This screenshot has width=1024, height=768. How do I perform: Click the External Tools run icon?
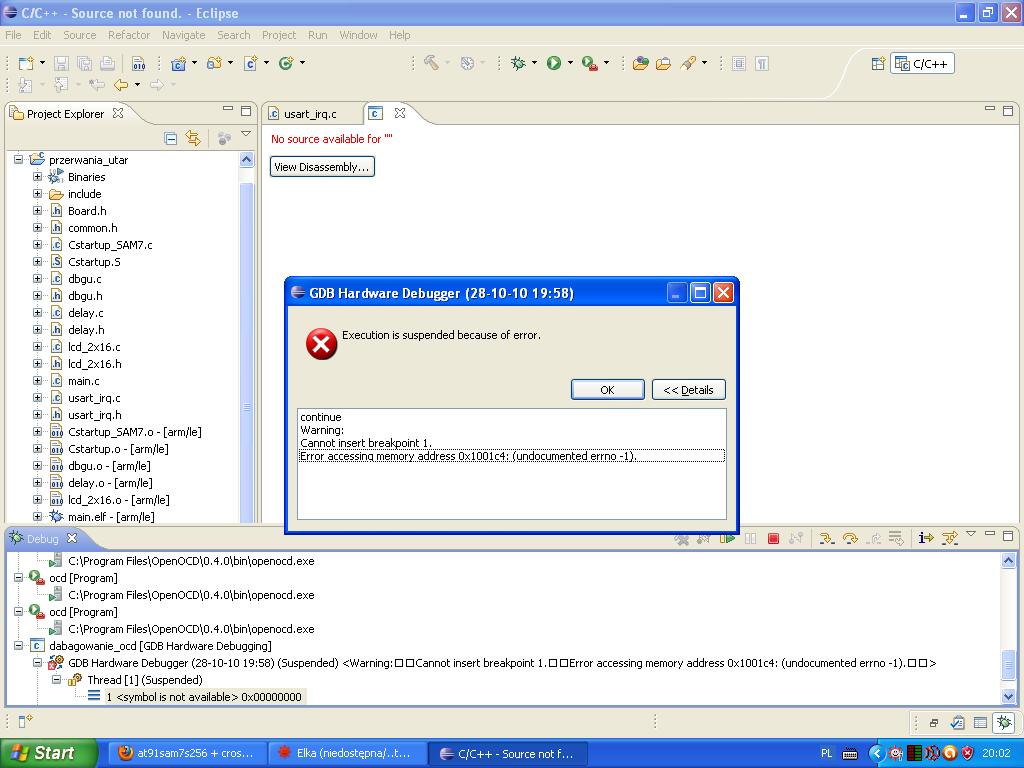(590, 63)
